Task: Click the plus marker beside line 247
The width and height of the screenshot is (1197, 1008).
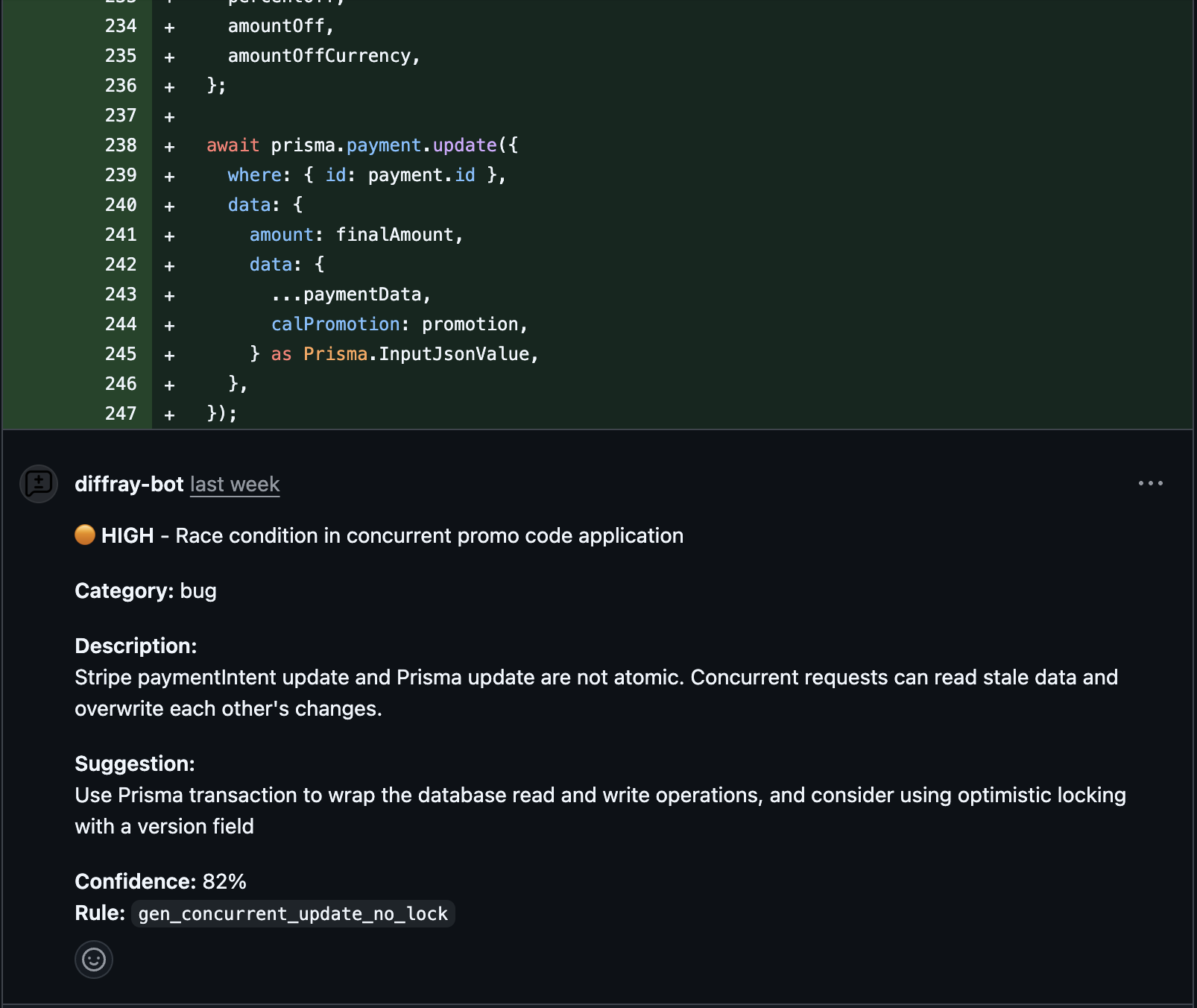Action: pyautogui.click(x=169, y=414)
